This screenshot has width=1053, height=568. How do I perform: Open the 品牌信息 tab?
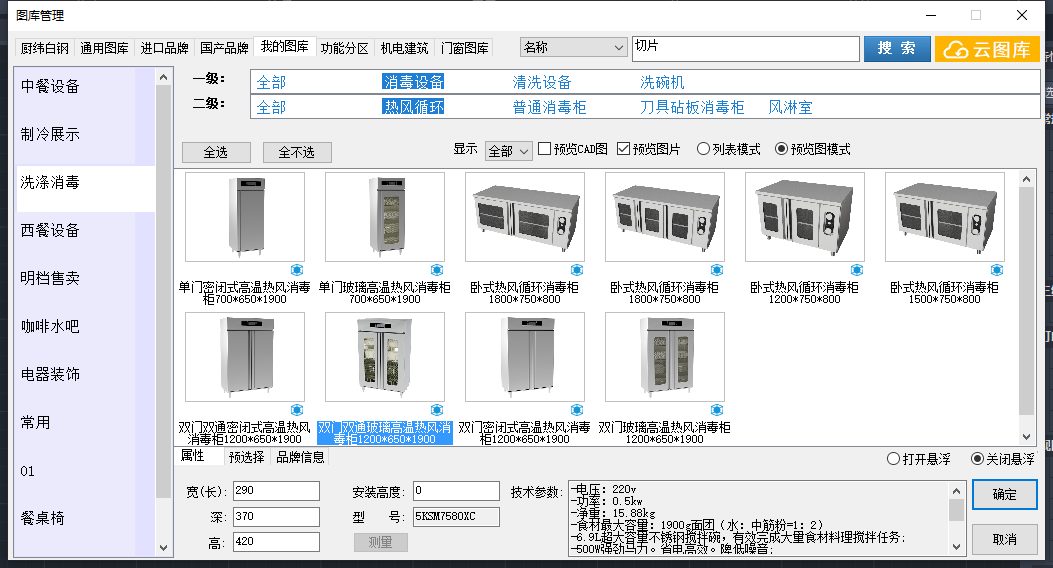(x=300, y=457)
